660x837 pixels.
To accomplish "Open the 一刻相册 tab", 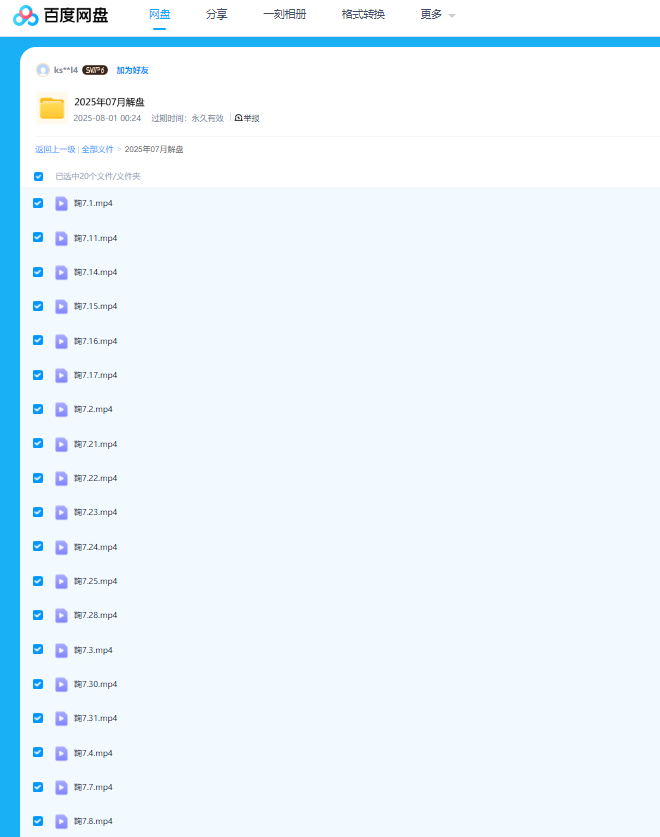I will [x=284, y=15].
